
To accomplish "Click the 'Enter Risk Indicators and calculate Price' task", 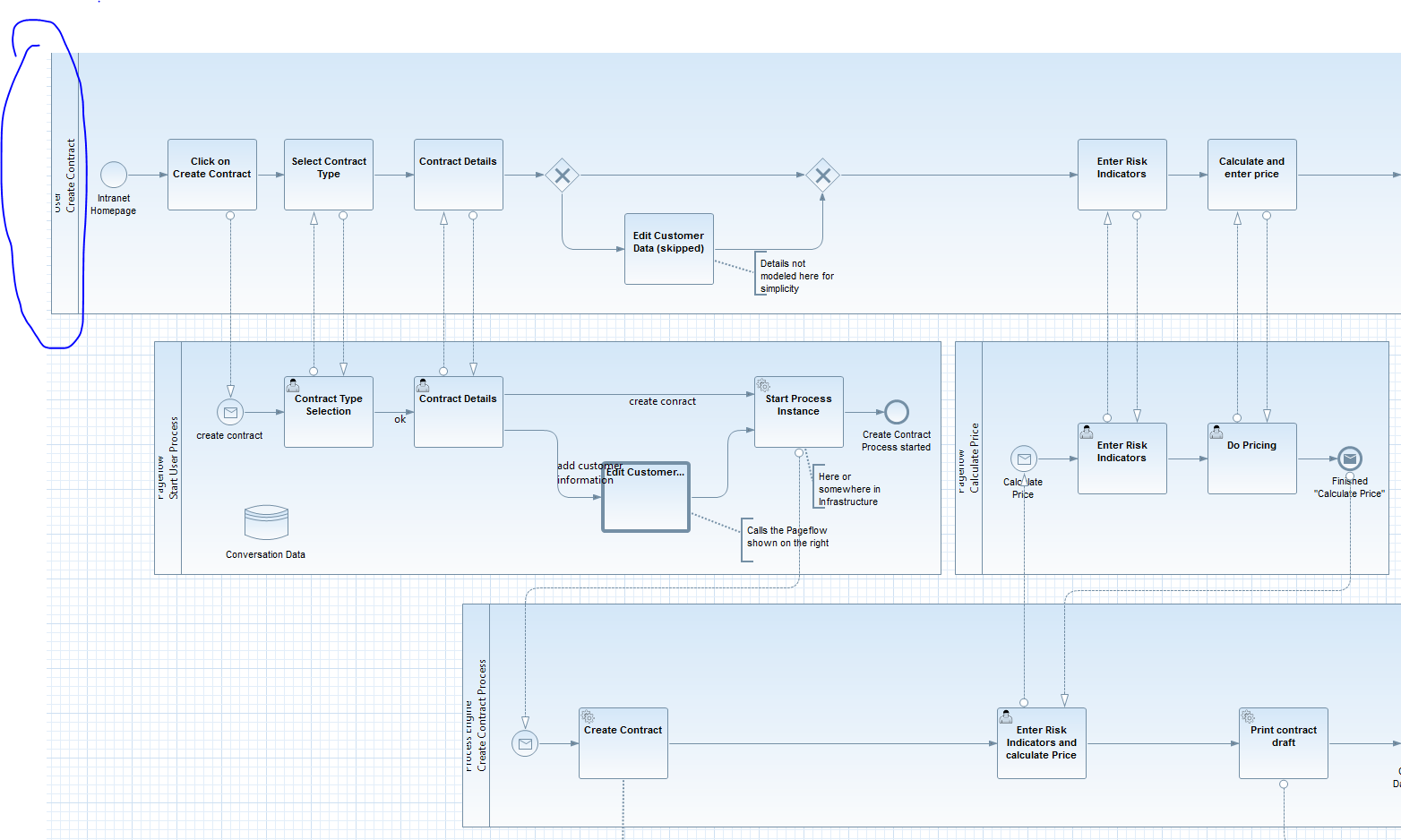I will tap(1041, 743).
